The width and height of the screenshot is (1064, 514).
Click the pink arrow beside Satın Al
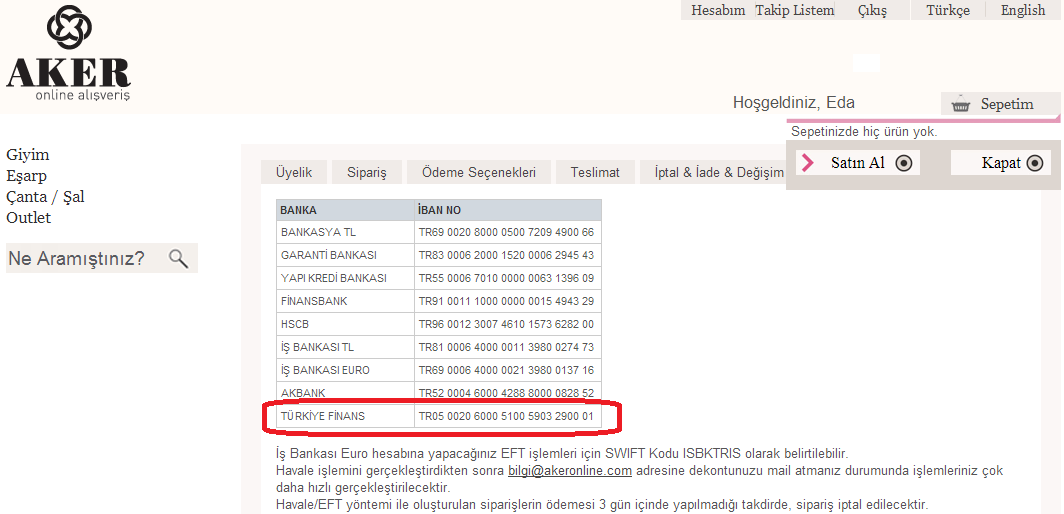coord(808,163)
